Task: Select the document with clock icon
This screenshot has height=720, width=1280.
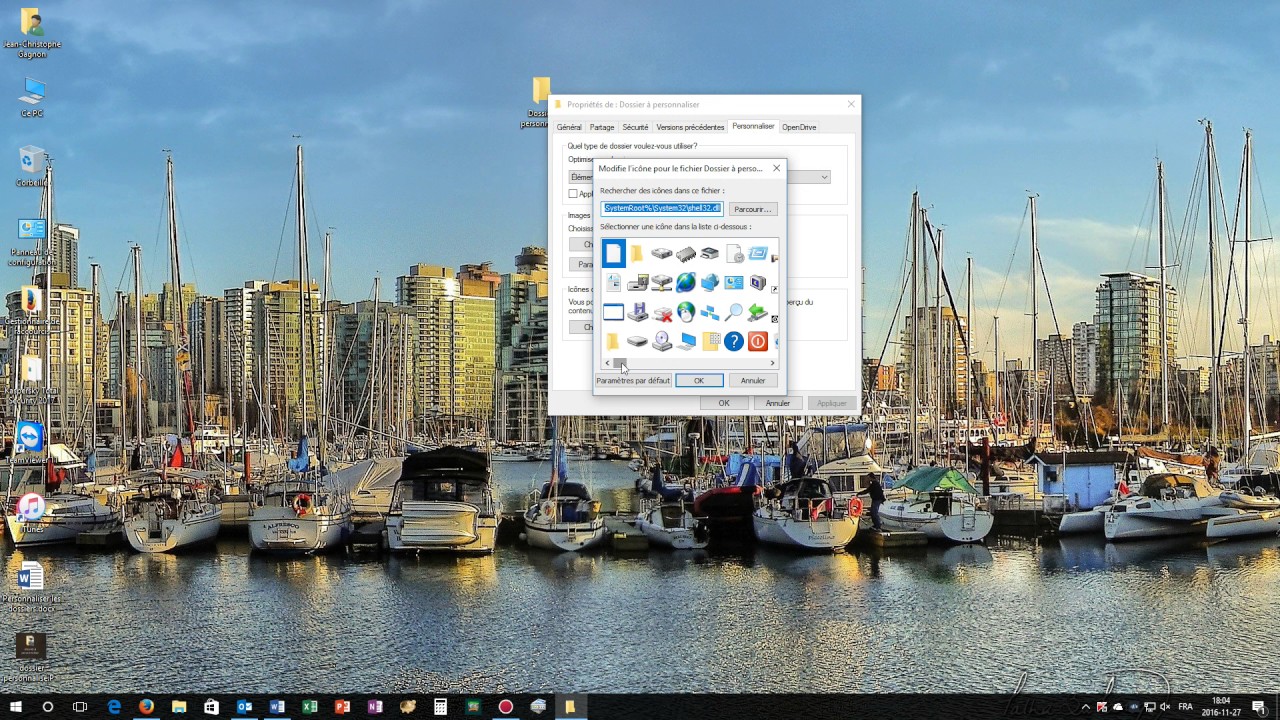Action: pos(735,253)
